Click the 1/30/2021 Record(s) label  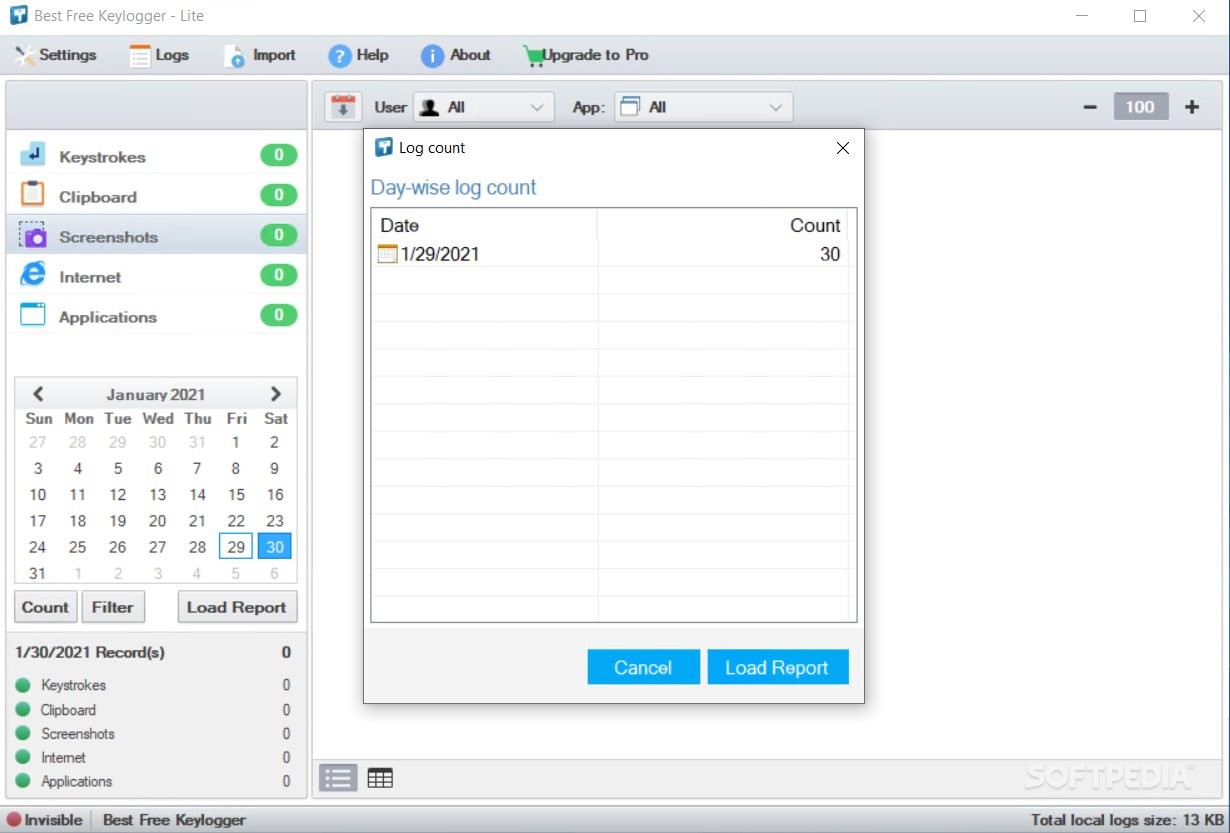(x=90, y=652)
